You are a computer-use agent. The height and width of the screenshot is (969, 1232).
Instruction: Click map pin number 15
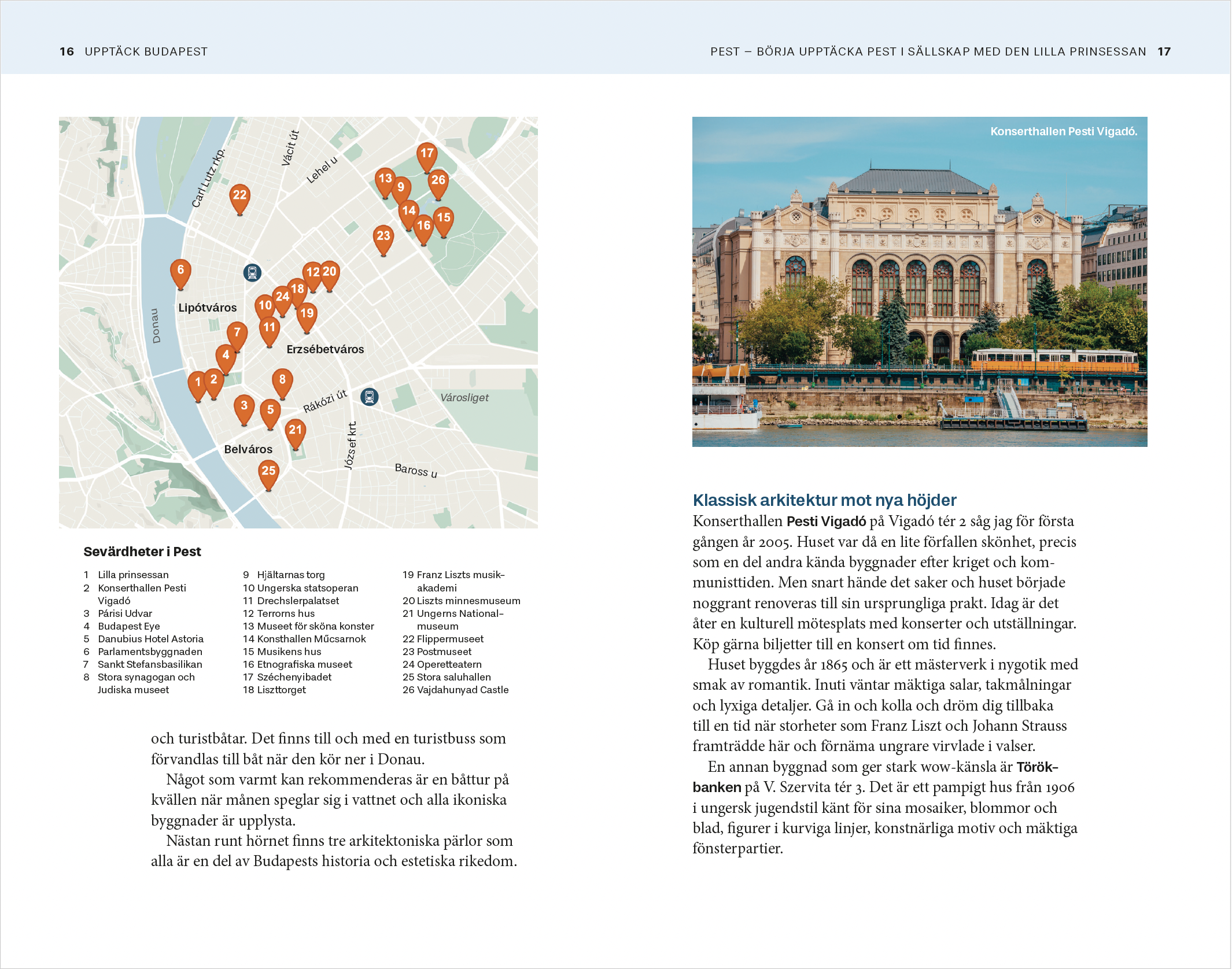point(444,219)
